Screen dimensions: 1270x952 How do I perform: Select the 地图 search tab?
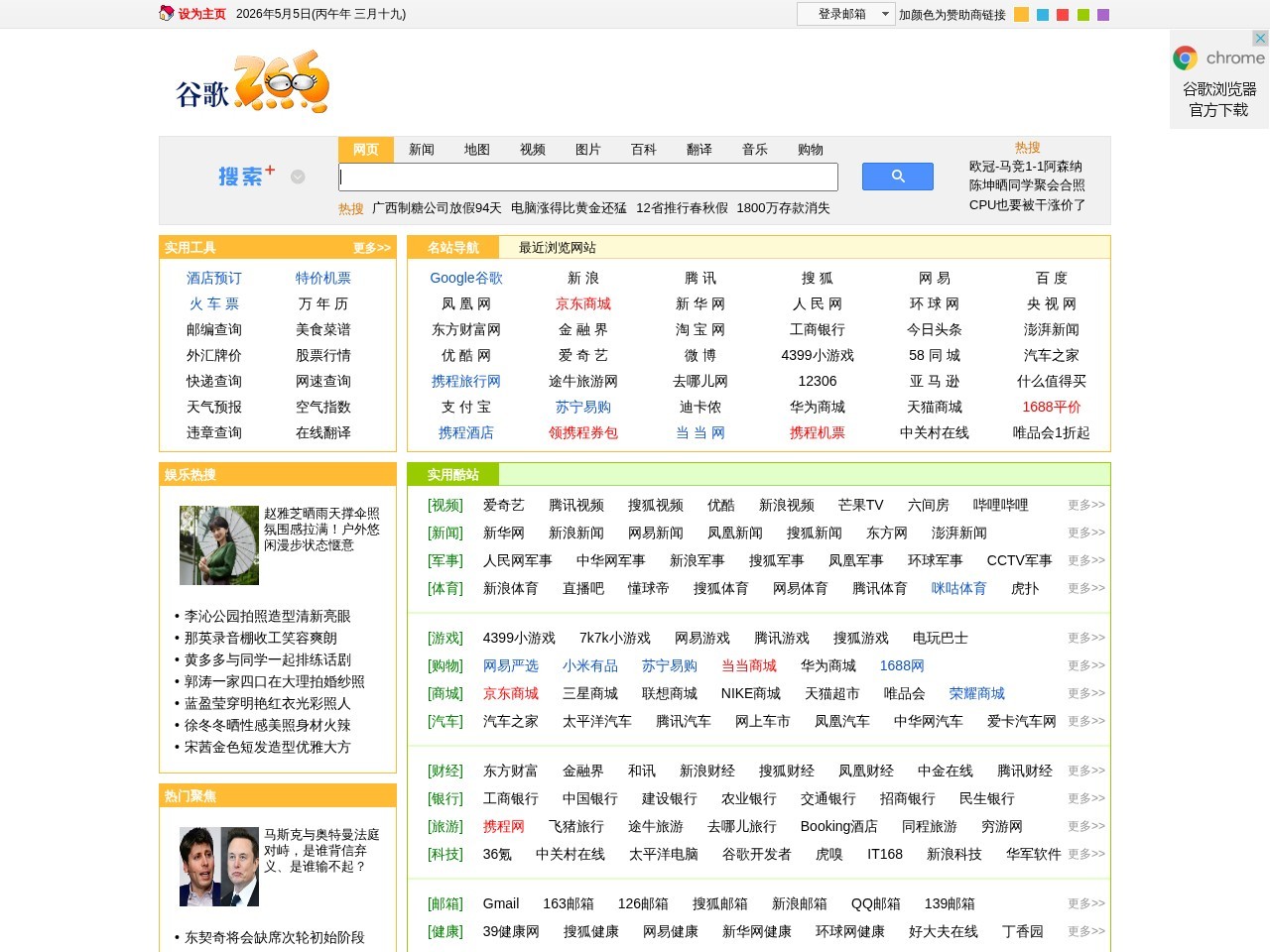pyautogui.click(x=477, y=149)
